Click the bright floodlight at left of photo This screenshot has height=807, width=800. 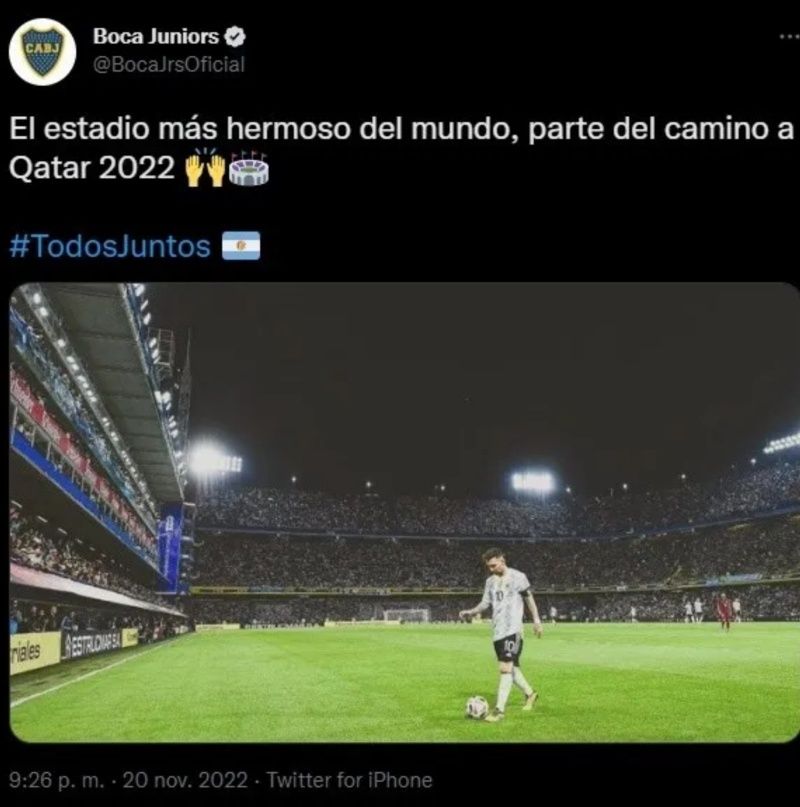pyautogui.click(x=212, y=461)
